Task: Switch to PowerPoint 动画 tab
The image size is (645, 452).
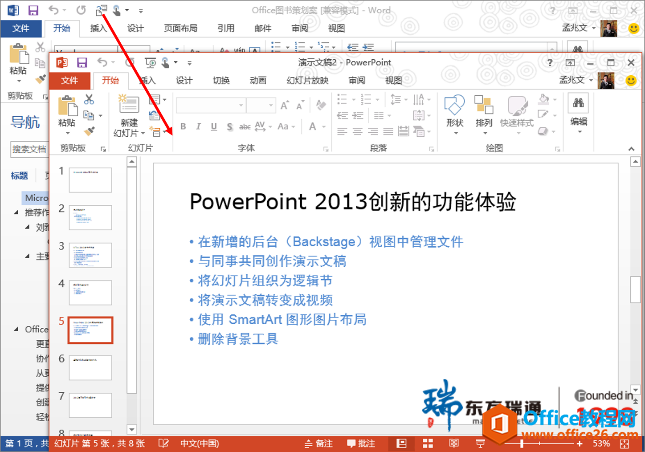Action: coord(258,80)
